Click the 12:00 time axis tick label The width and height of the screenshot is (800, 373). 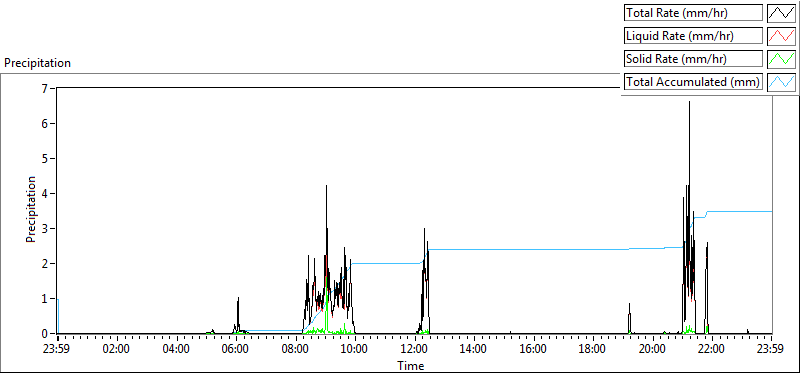(415, 350)
